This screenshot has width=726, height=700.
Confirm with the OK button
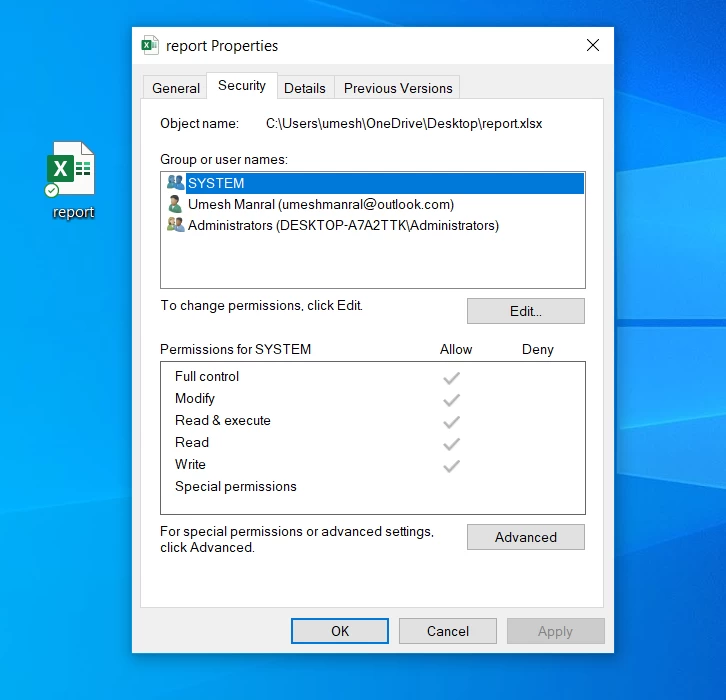tap(340, 631)
